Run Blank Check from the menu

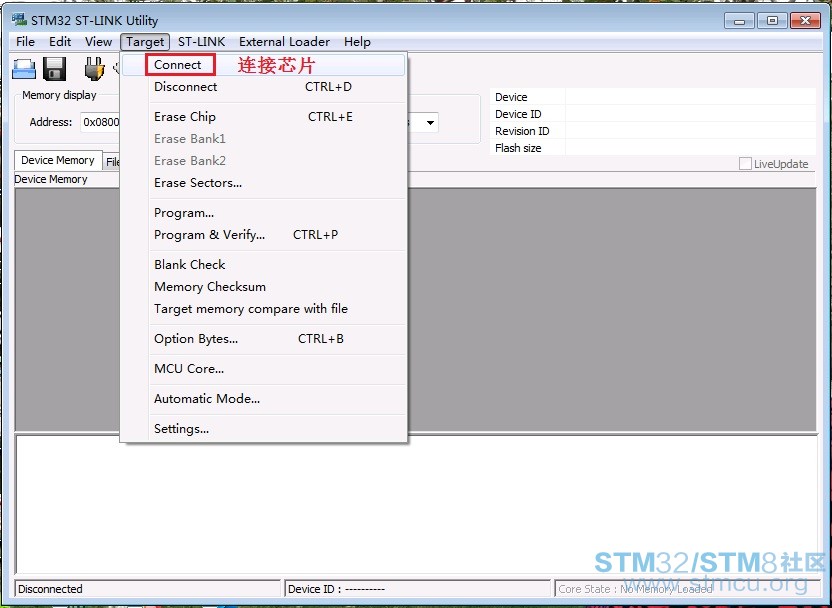[264, 265]
